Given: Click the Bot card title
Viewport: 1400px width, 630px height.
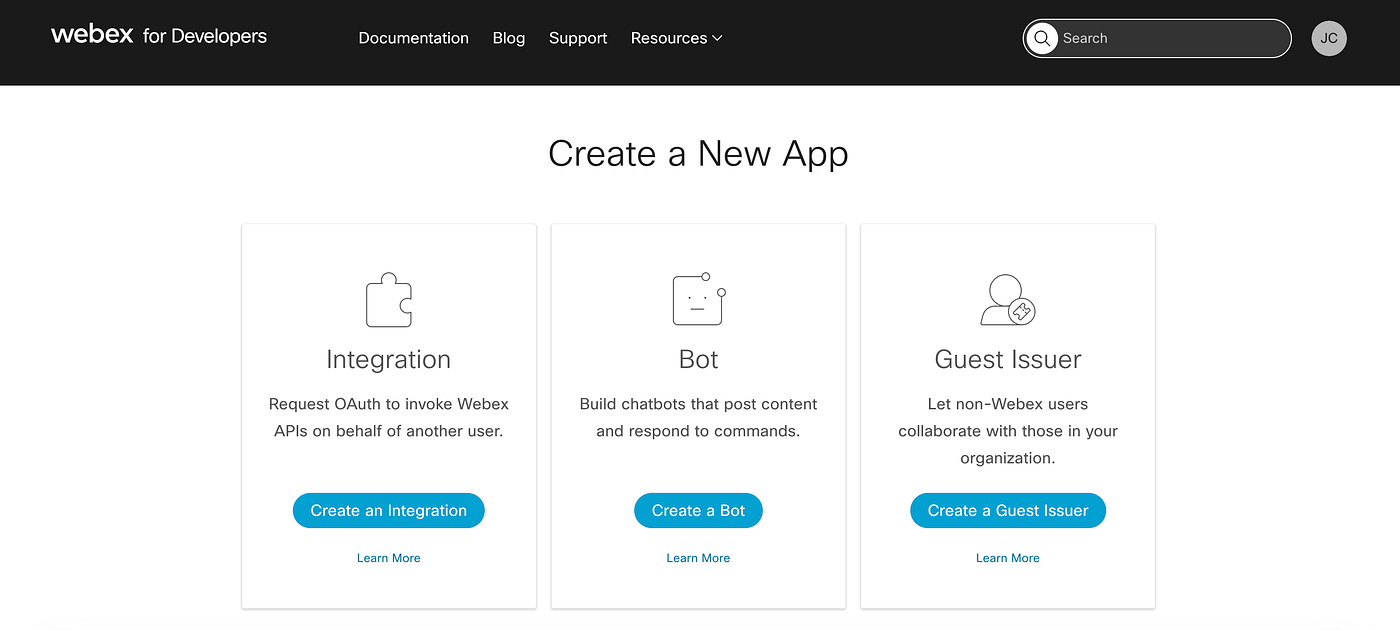Looking at the screenshot, I should pos(698,359).
